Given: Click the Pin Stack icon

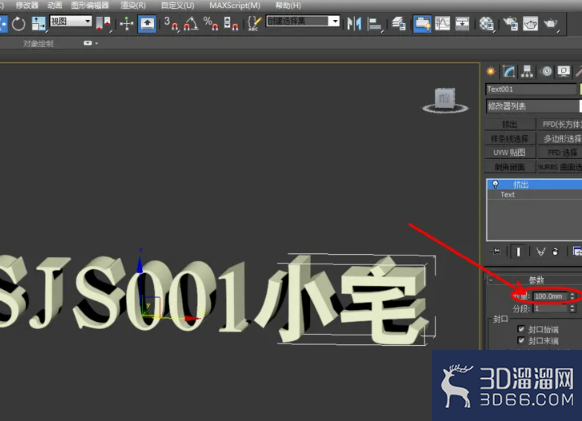Looking at the screenshot, I should (x=496, y=252).
